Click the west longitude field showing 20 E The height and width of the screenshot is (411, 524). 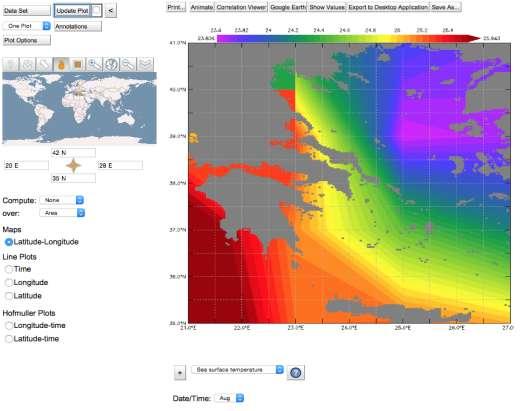click(x=26, y=165)
